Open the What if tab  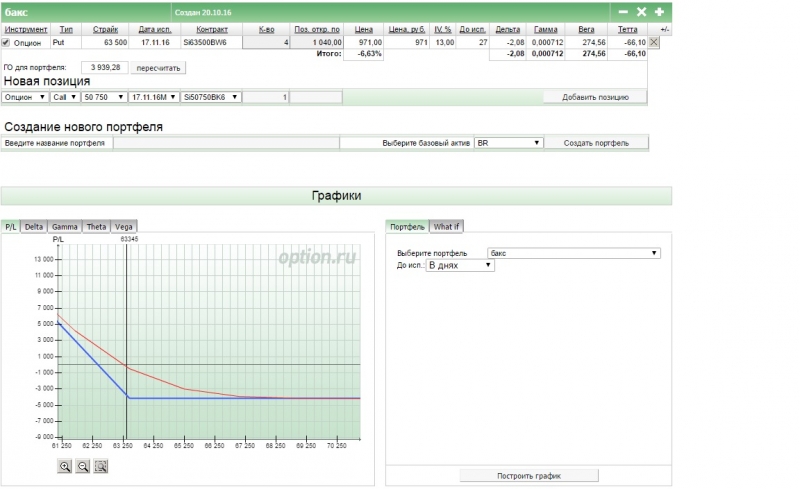tap(446, 227)
